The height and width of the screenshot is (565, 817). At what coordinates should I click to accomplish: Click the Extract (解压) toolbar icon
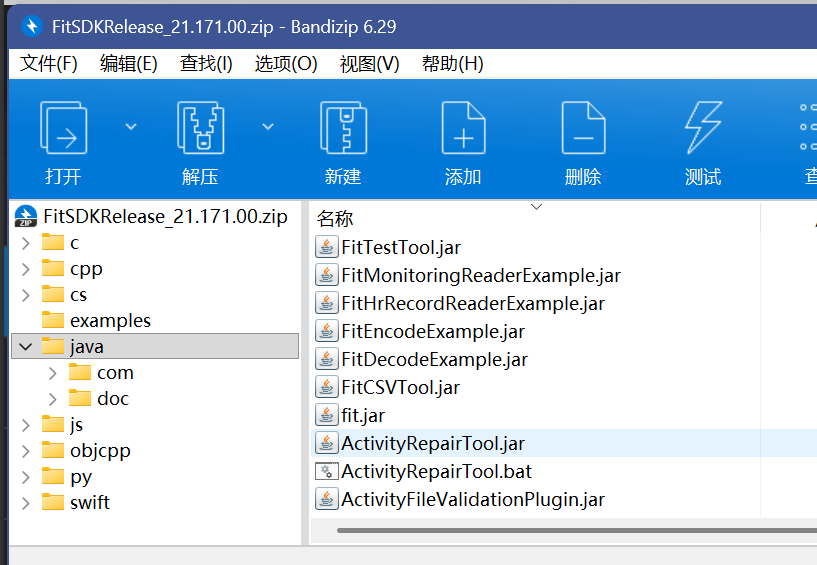[200, 128]
